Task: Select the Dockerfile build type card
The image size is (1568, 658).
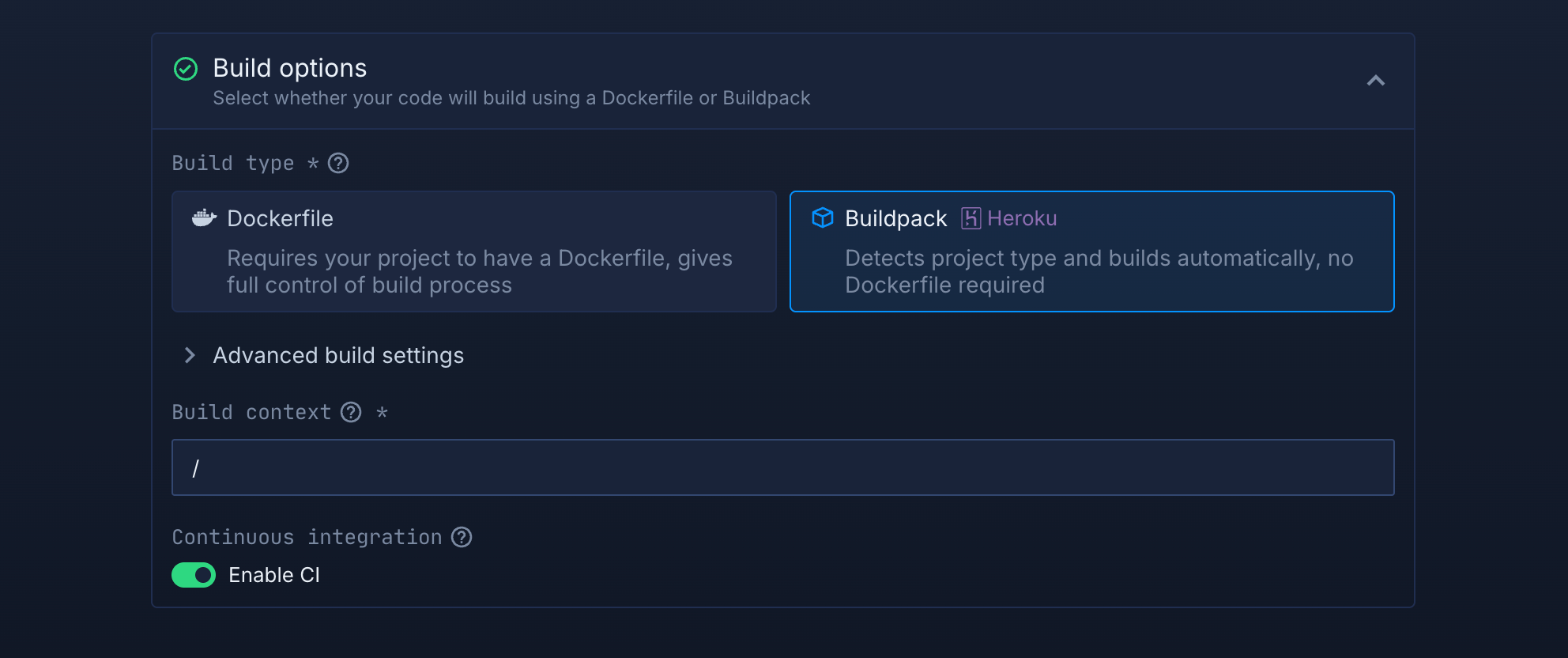Action: click(x=474, y=251)
